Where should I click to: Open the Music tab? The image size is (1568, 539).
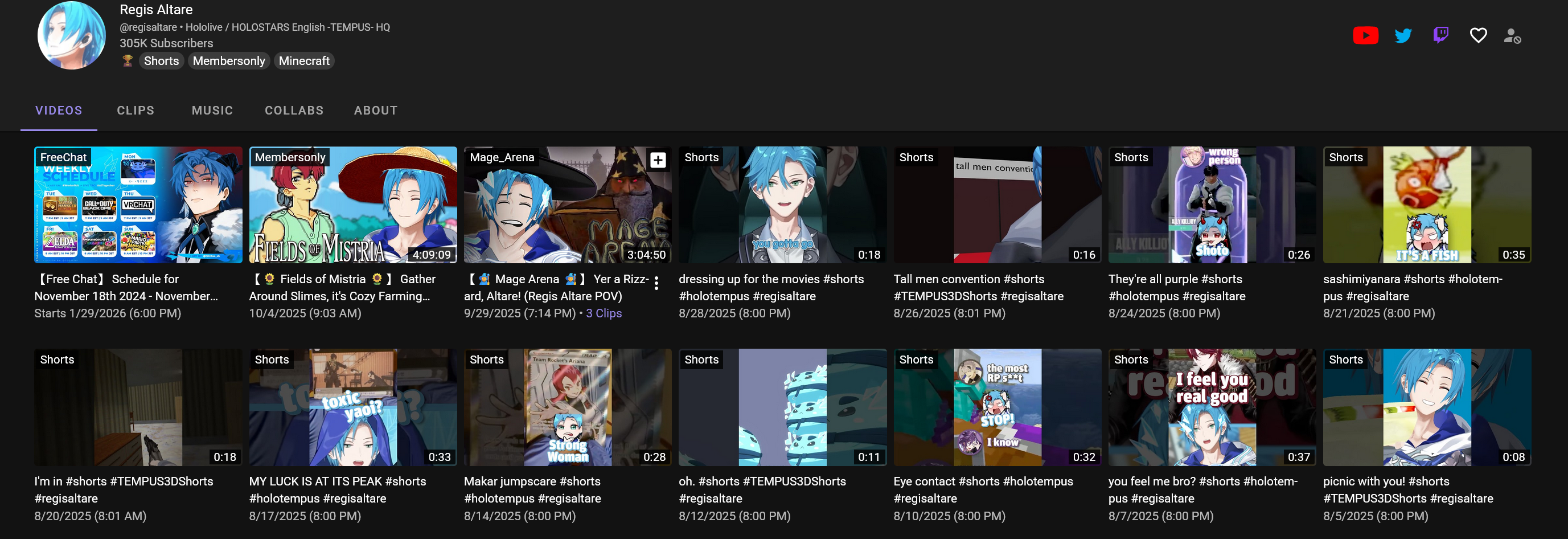[x=212, y=110]
